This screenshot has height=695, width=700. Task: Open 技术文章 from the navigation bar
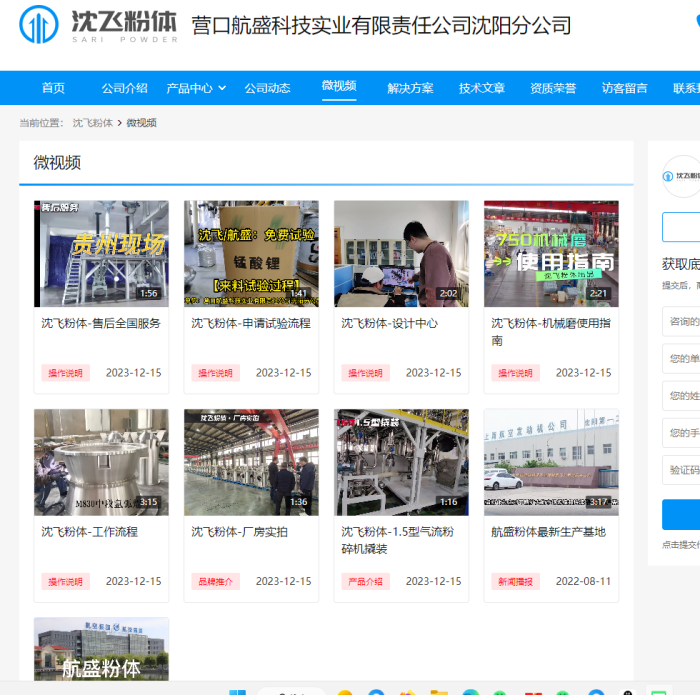[482, 88]
